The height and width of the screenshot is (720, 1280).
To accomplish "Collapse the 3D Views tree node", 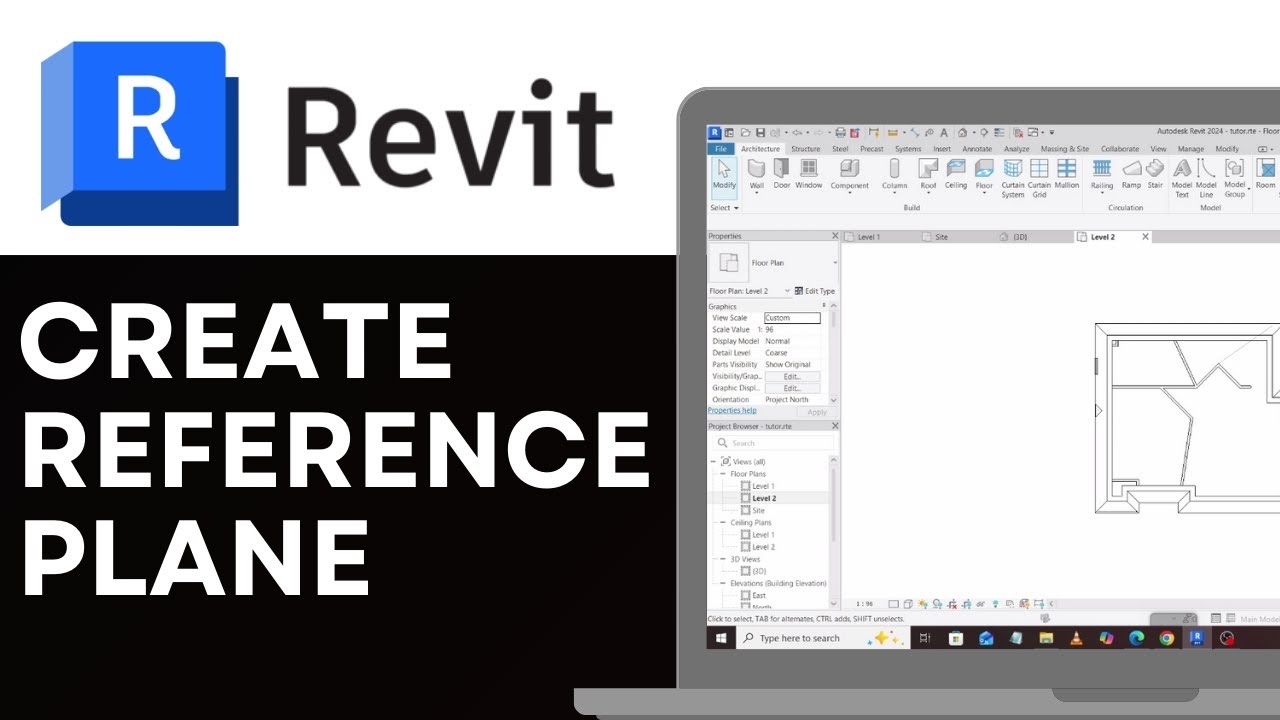I will pyautogui.click(x=723, y=559).
